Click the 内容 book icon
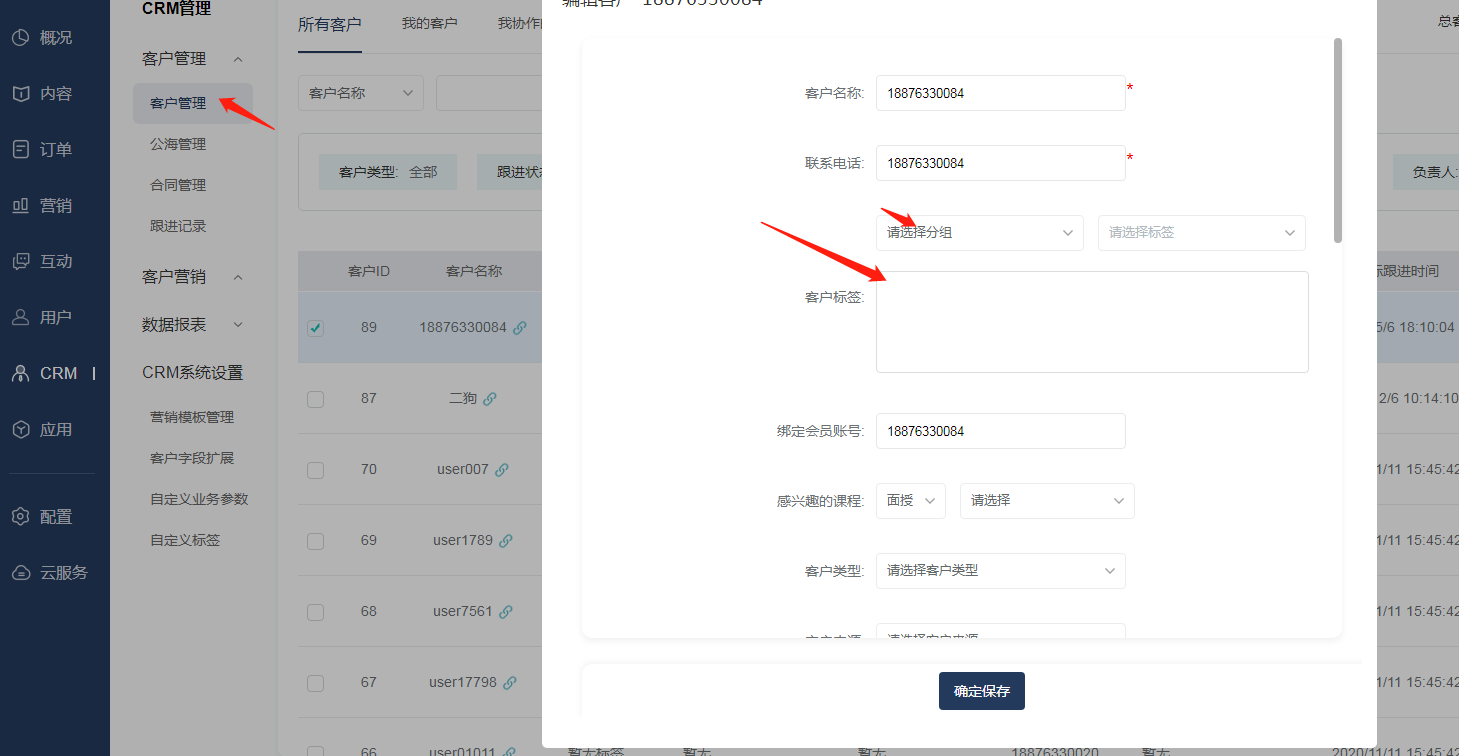1459x756 pixels. (20, 94)
